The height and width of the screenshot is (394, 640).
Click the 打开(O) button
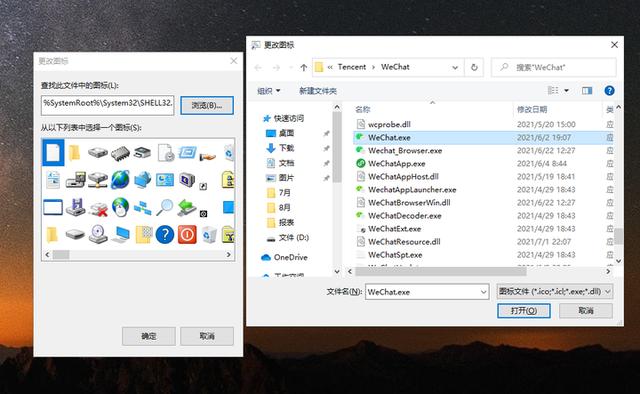click(524, 311)
